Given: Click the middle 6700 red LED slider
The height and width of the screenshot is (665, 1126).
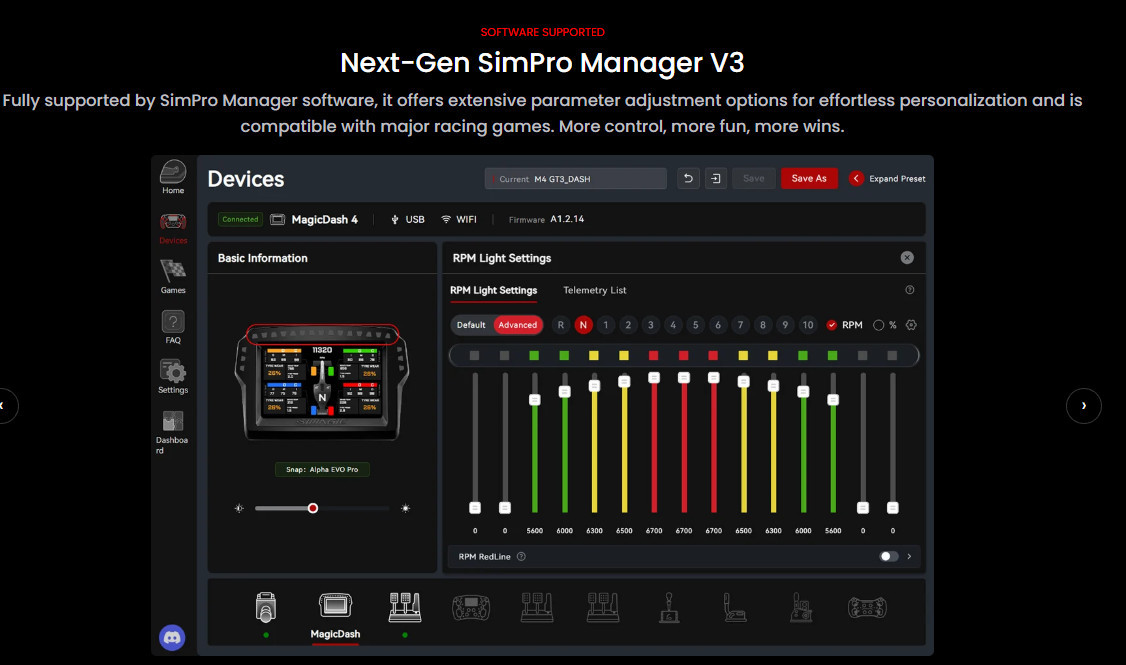Looking at the screenshot, I should click(x=684, y=378).
